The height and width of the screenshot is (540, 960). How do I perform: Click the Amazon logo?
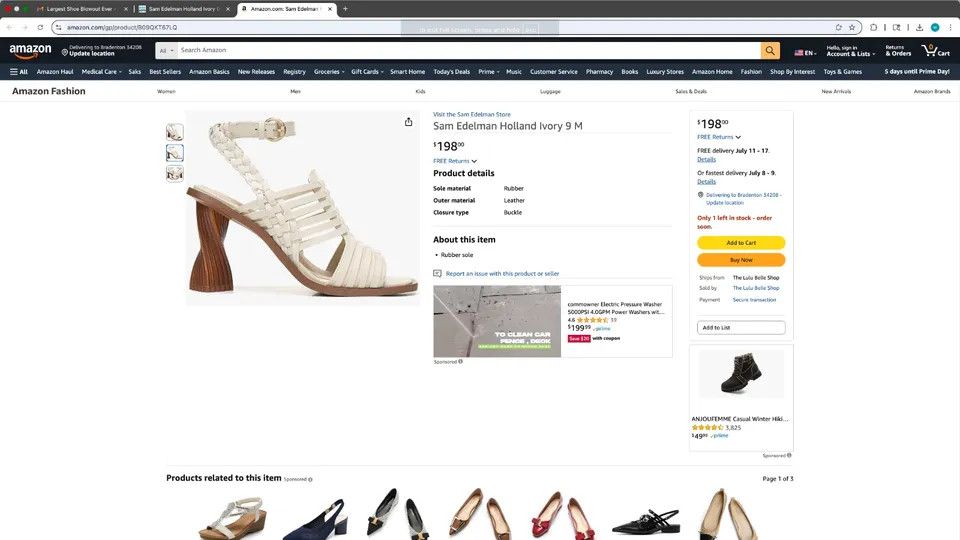pyautogui.click(x=30, y=51)
